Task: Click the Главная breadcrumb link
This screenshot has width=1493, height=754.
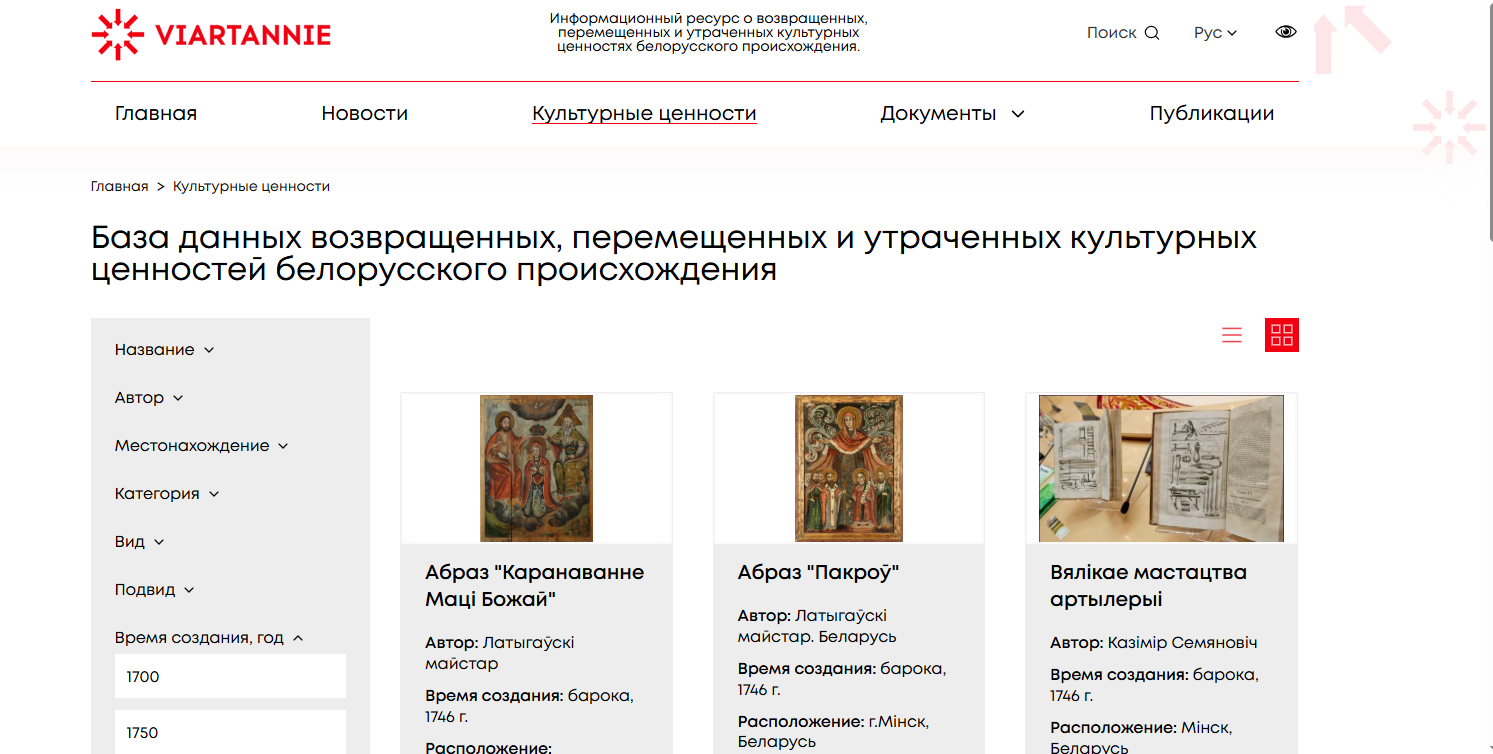Action: 119,186
